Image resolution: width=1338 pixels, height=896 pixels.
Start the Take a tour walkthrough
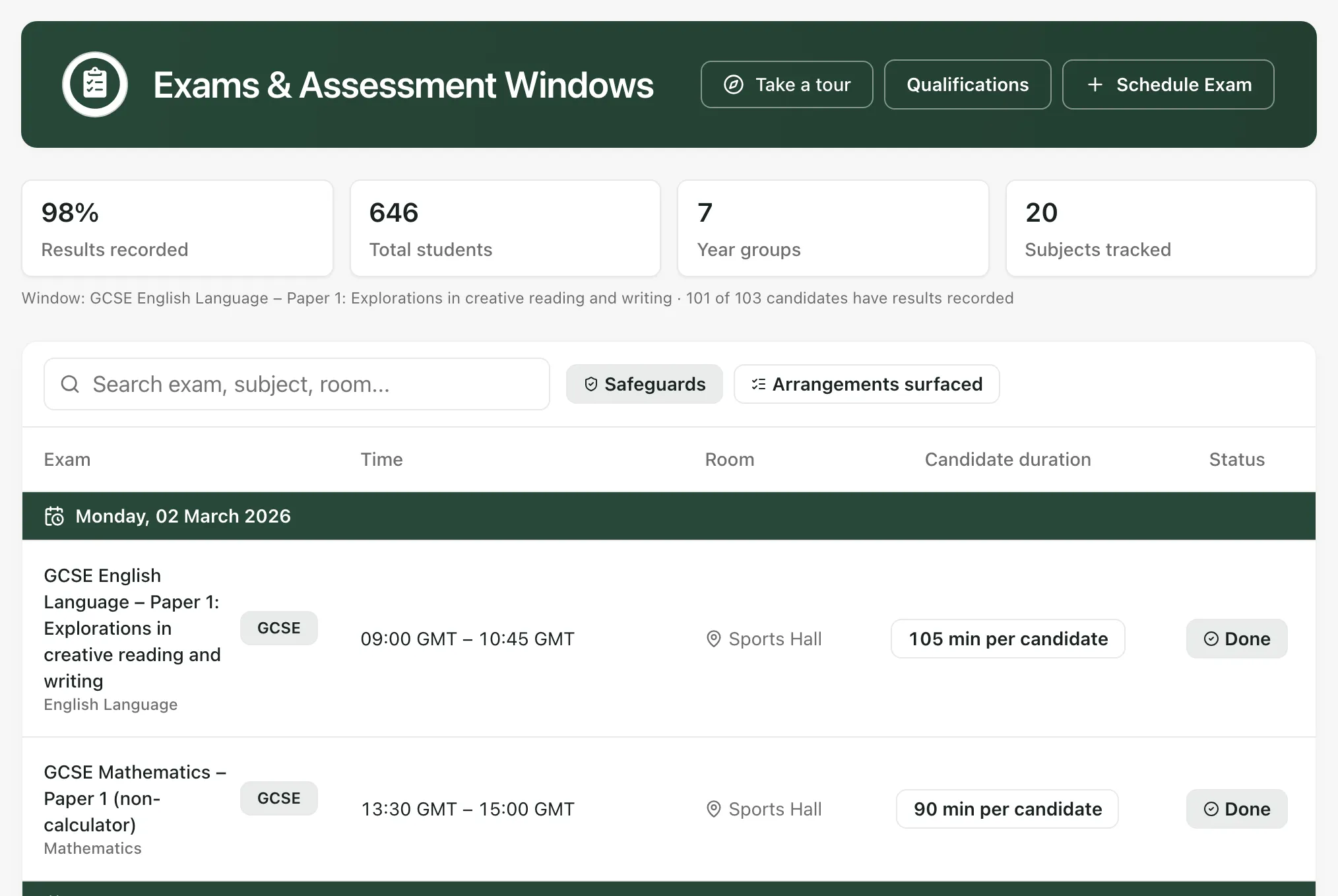pos(786,84)
